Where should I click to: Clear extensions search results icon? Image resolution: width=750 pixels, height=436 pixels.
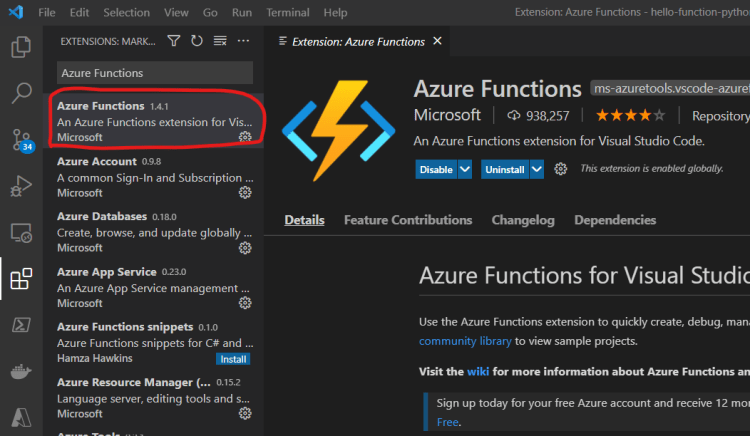tap(220, 41)
